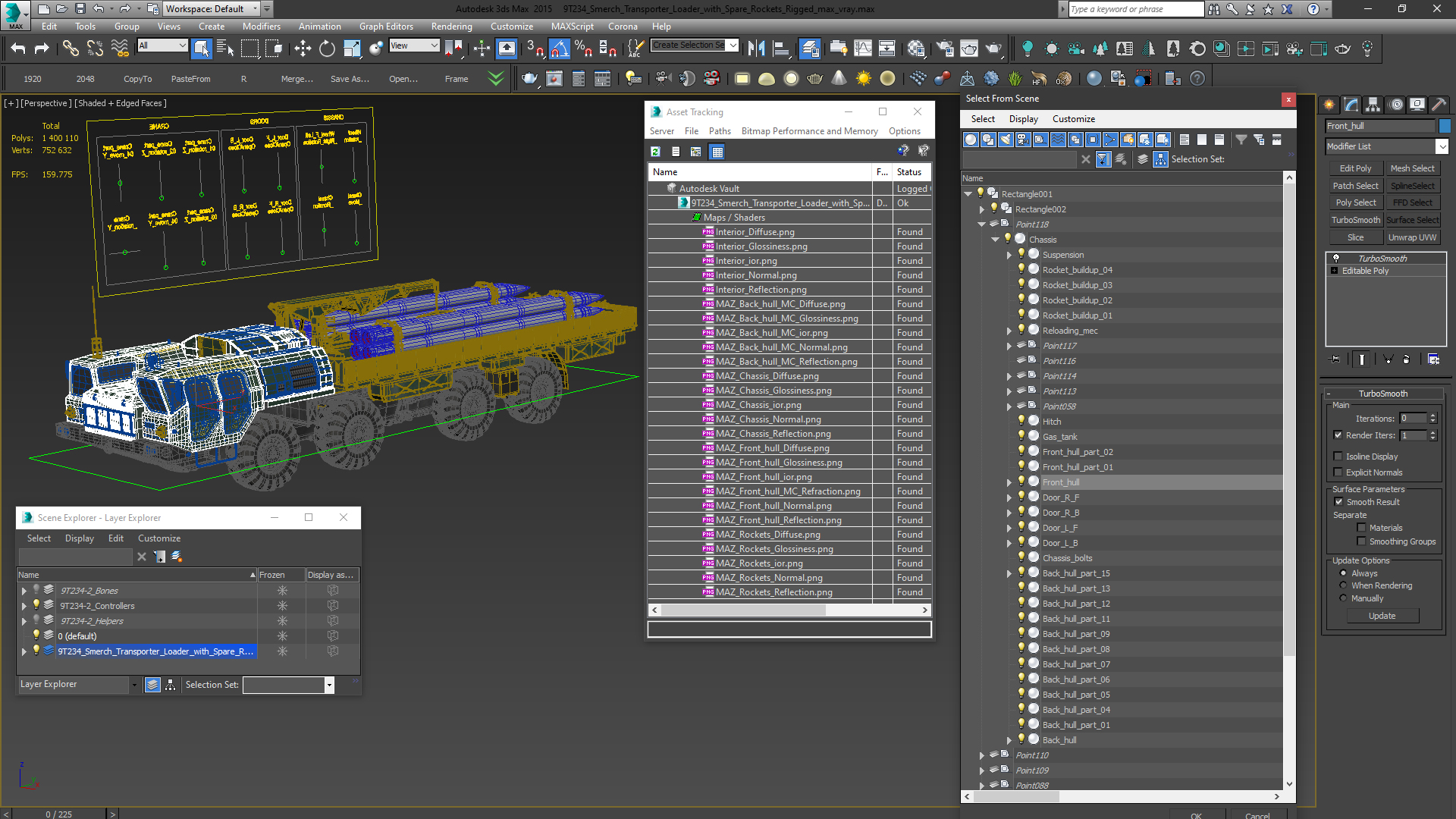Increase the Iterations spinner value
Viewport: 1456px width, 819px height.
[x=1432, y=416]
